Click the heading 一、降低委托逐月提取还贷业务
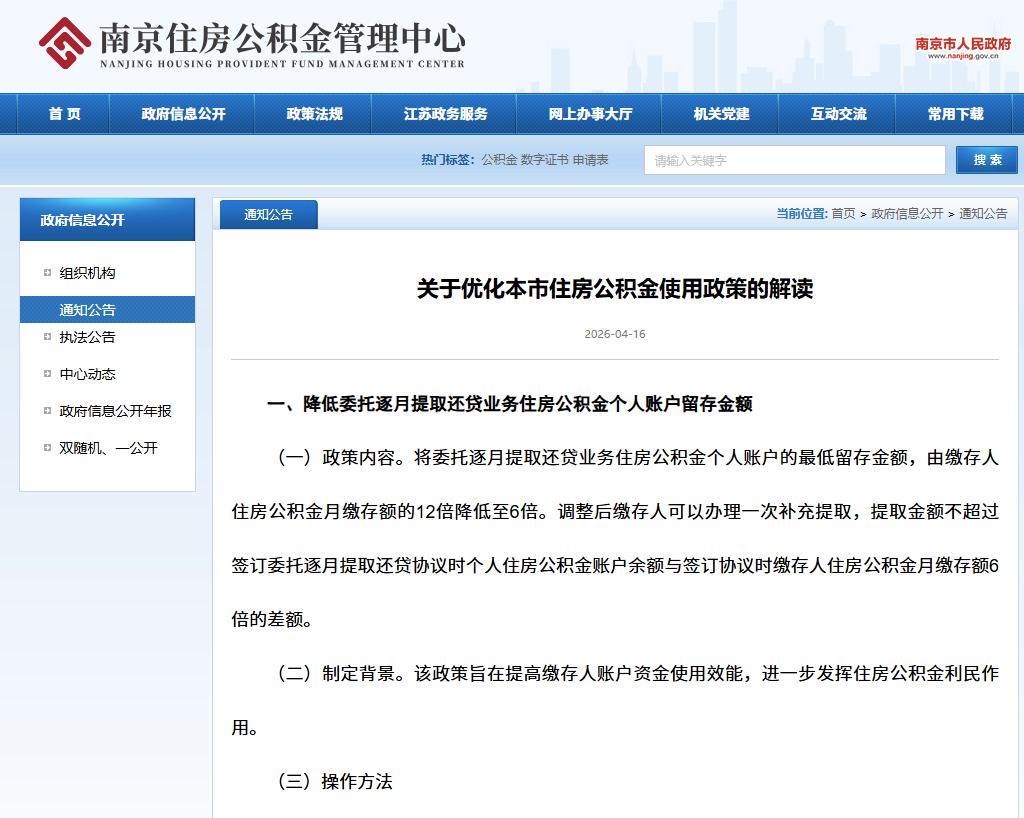This screenshot has height=818, width=1024. point(509,404)
